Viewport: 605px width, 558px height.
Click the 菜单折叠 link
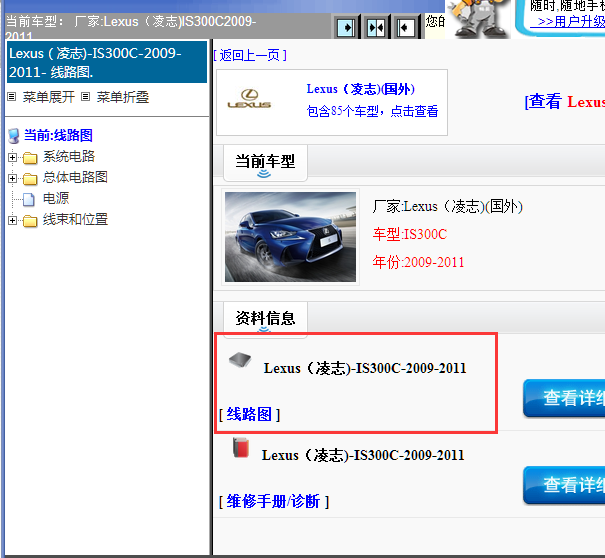pos(123,97)
